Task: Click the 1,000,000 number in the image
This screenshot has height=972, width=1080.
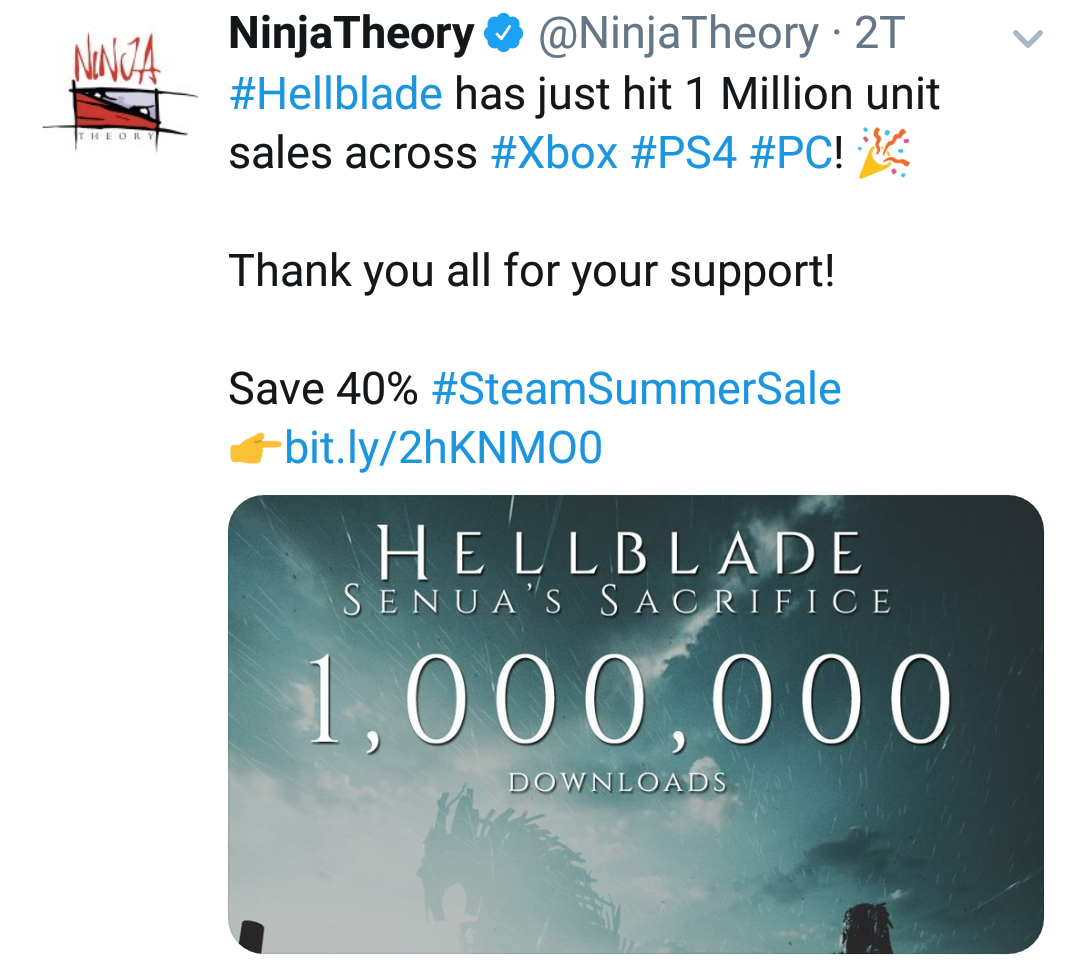Action: tap(630, 700)
